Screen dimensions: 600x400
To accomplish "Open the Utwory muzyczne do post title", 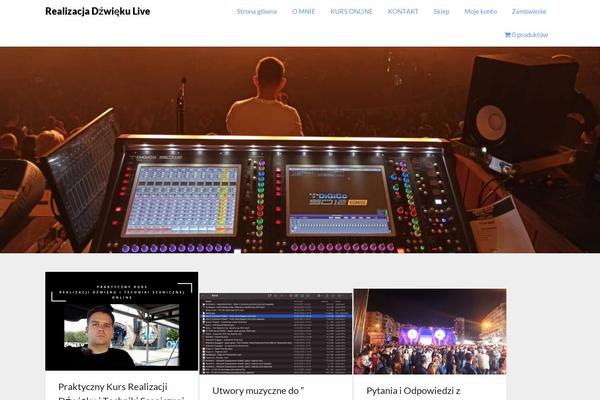I will coord(258,391).
